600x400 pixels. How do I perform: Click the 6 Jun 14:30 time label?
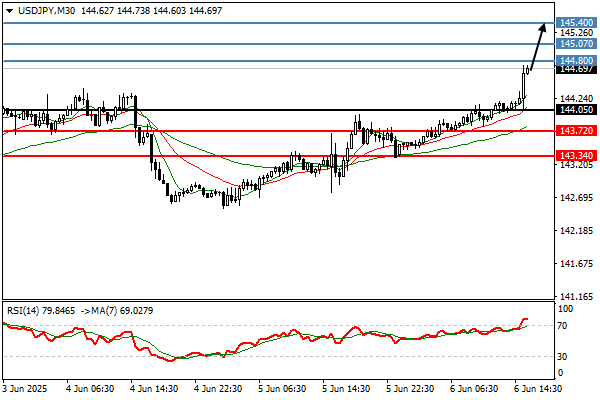(538, 389)
